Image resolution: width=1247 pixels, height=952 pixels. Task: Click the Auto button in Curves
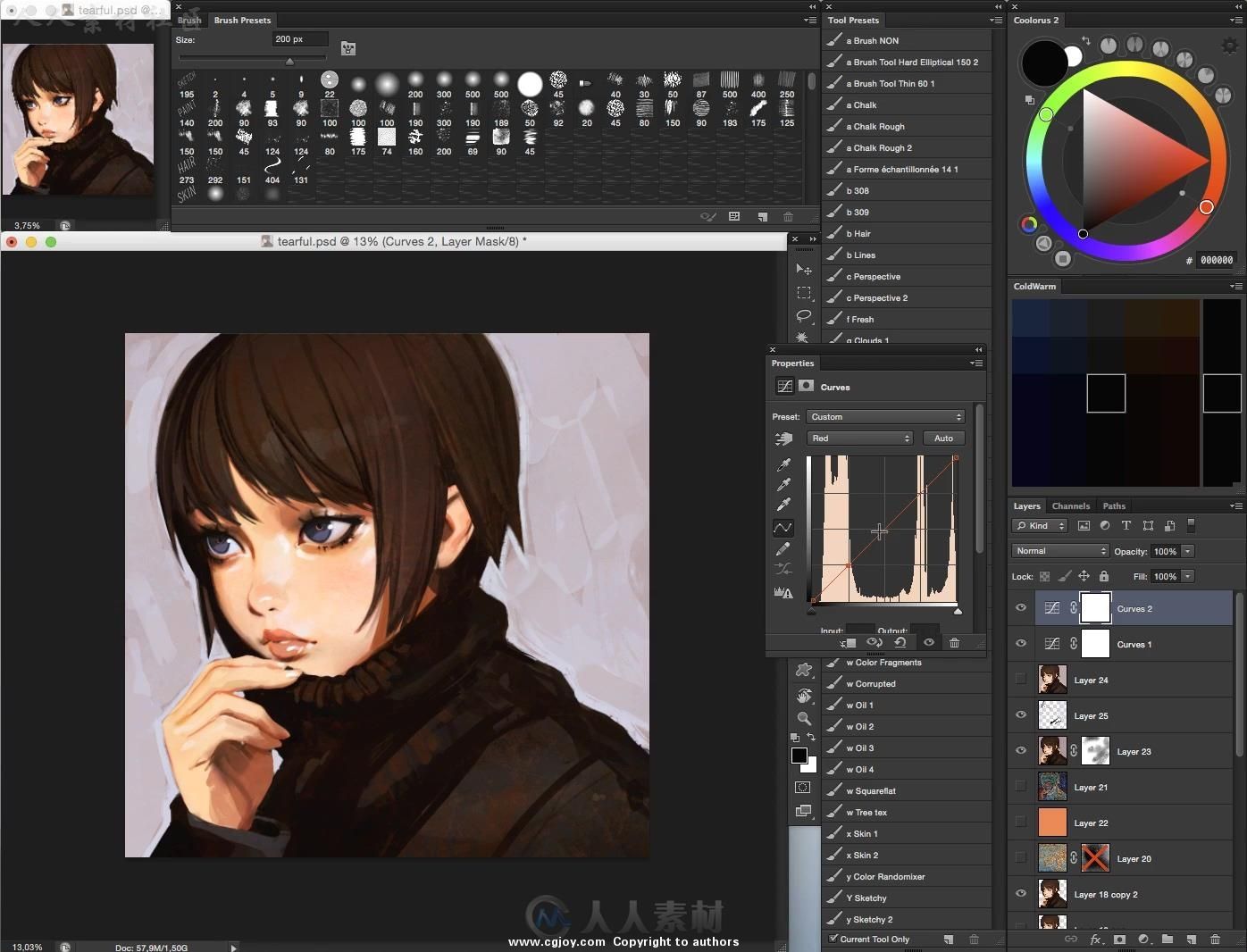pyautogui.click(x=943, y=438)
